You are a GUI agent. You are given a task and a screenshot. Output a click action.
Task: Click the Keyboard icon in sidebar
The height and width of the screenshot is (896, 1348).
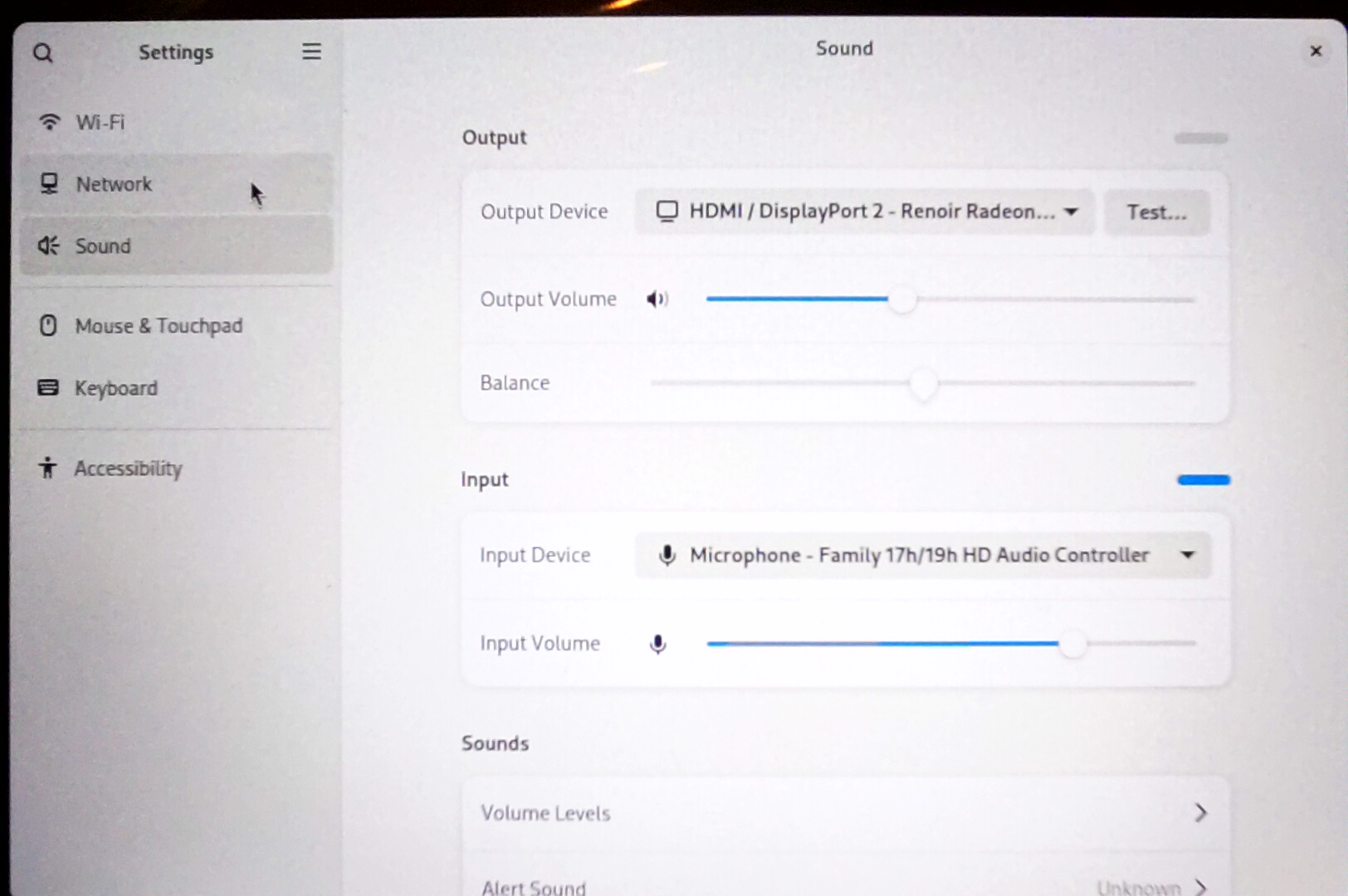click(x=48, y=387)
